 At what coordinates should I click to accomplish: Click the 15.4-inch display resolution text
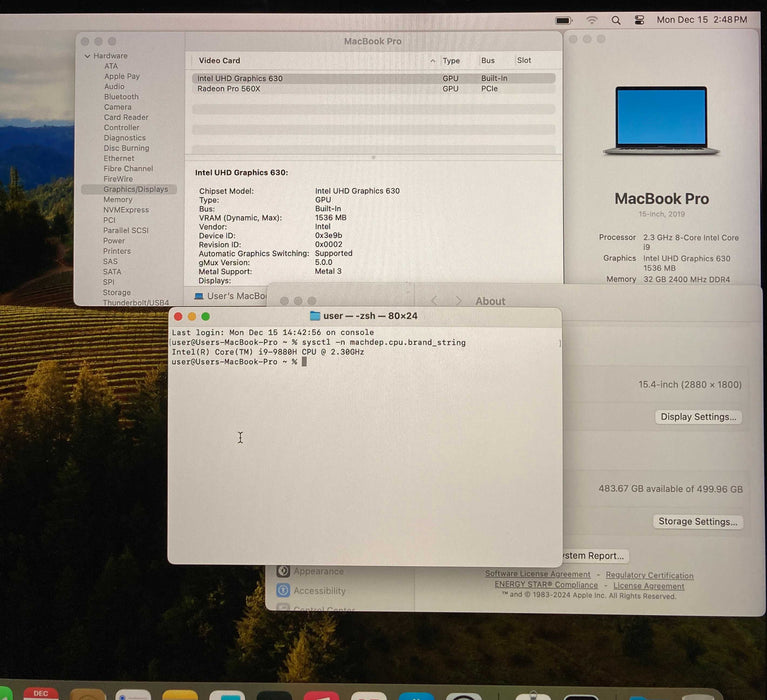[690, 384]
